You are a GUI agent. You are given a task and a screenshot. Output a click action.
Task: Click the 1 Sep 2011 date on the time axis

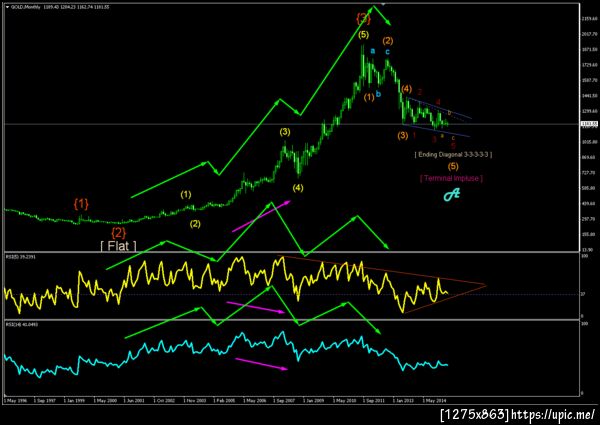[x=374, y=401]
